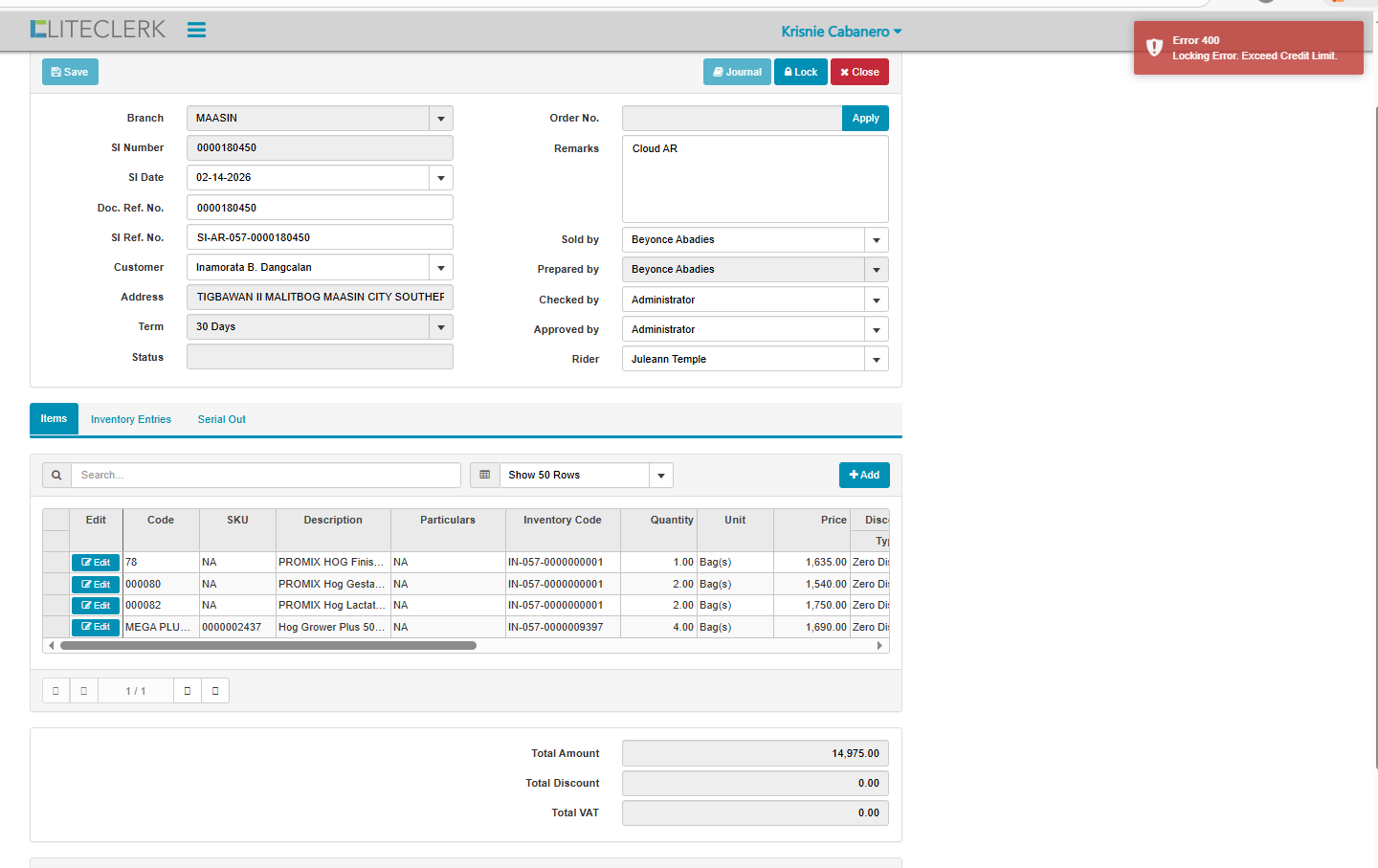This screenshot has height=868, width=1378.
Task: Open the hamburger menu icon
Action: (x=196, y=30)
